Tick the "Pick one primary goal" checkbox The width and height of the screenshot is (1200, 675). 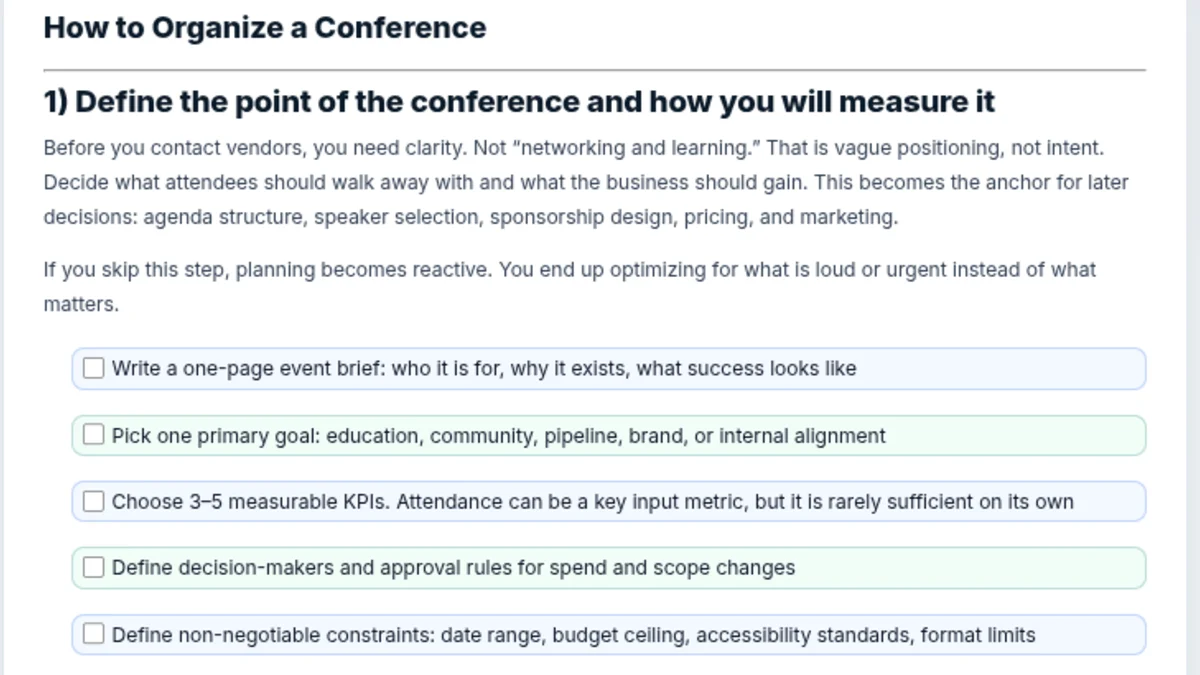pos(93,434)
